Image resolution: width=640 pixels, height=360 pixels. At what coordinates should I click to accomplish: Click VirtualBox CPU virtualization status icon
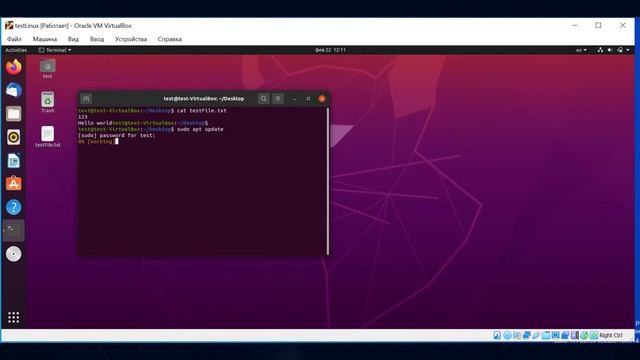(x=575, y=335)
